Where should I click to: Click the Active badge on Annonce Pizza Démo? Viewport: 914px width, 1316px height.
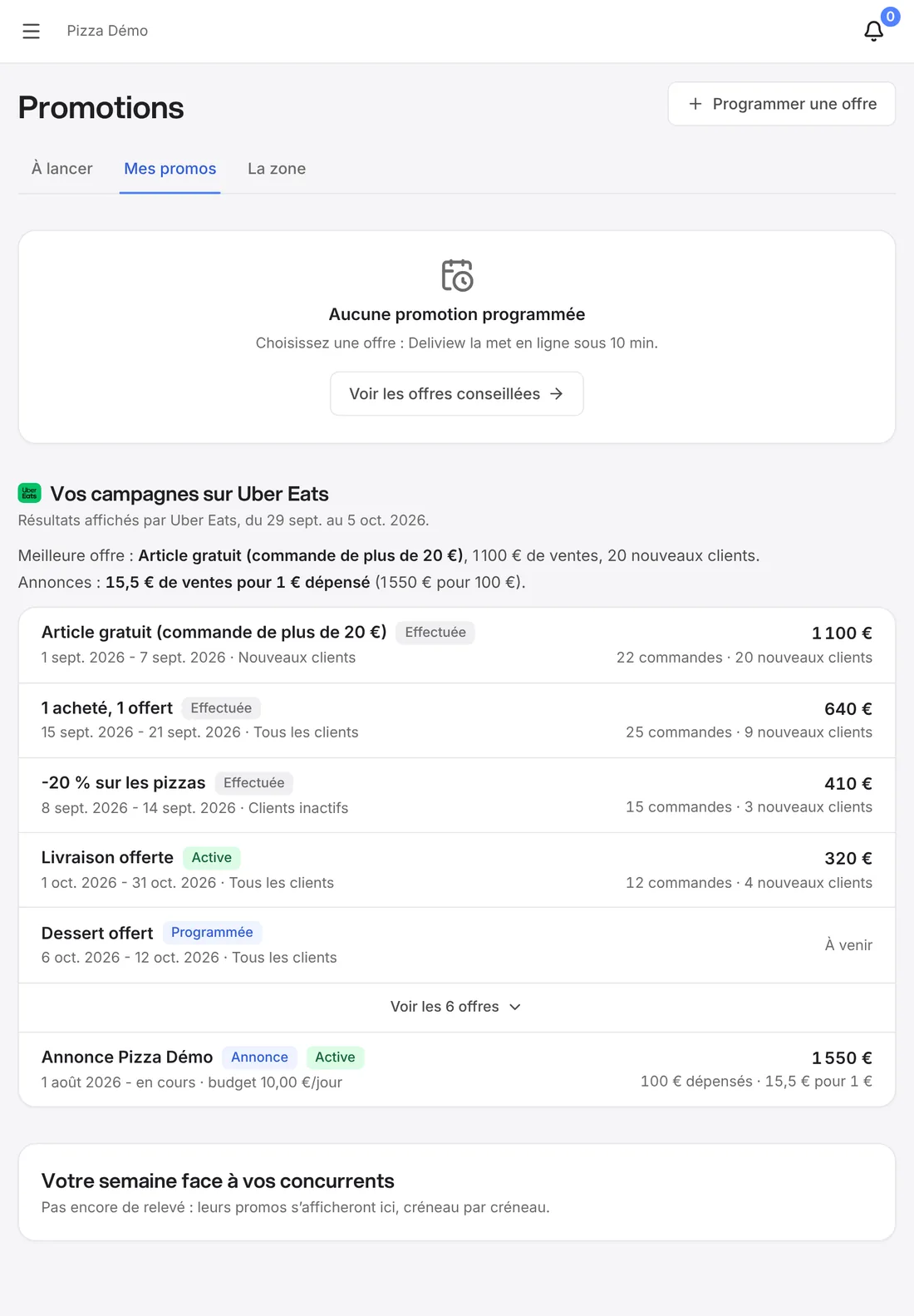(x=335, y=1057)
